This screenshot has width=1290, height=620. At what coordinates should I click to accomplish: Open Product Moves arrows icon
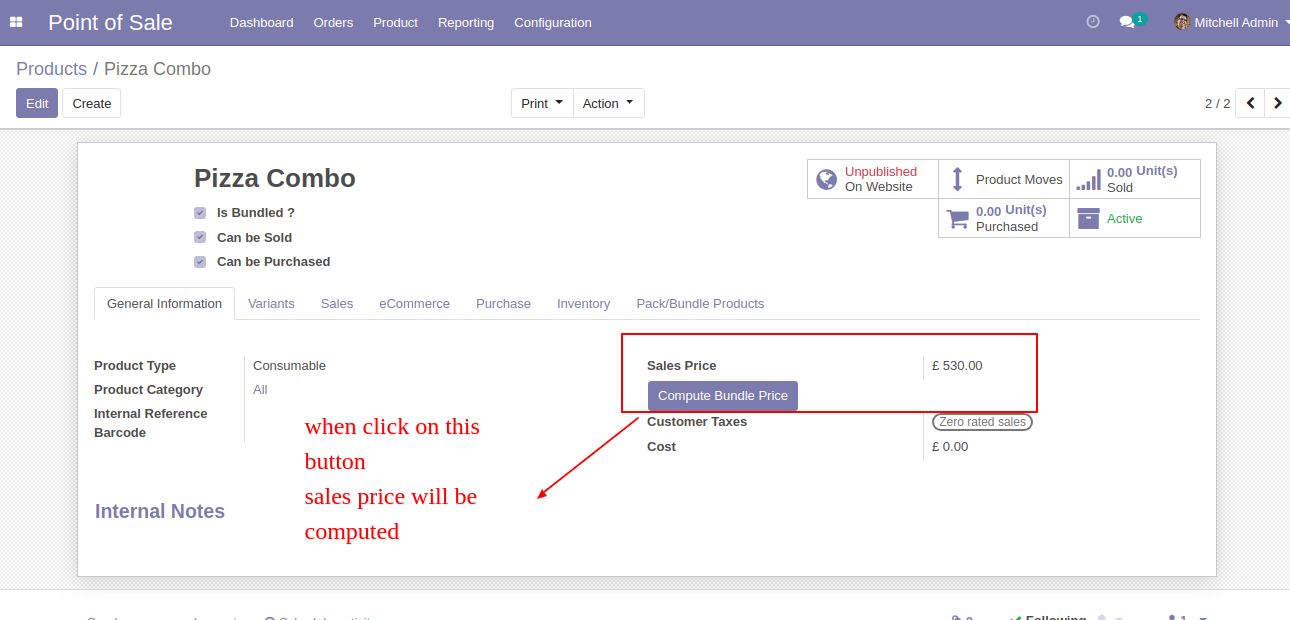pyautogui.click(x=957, y=179)
